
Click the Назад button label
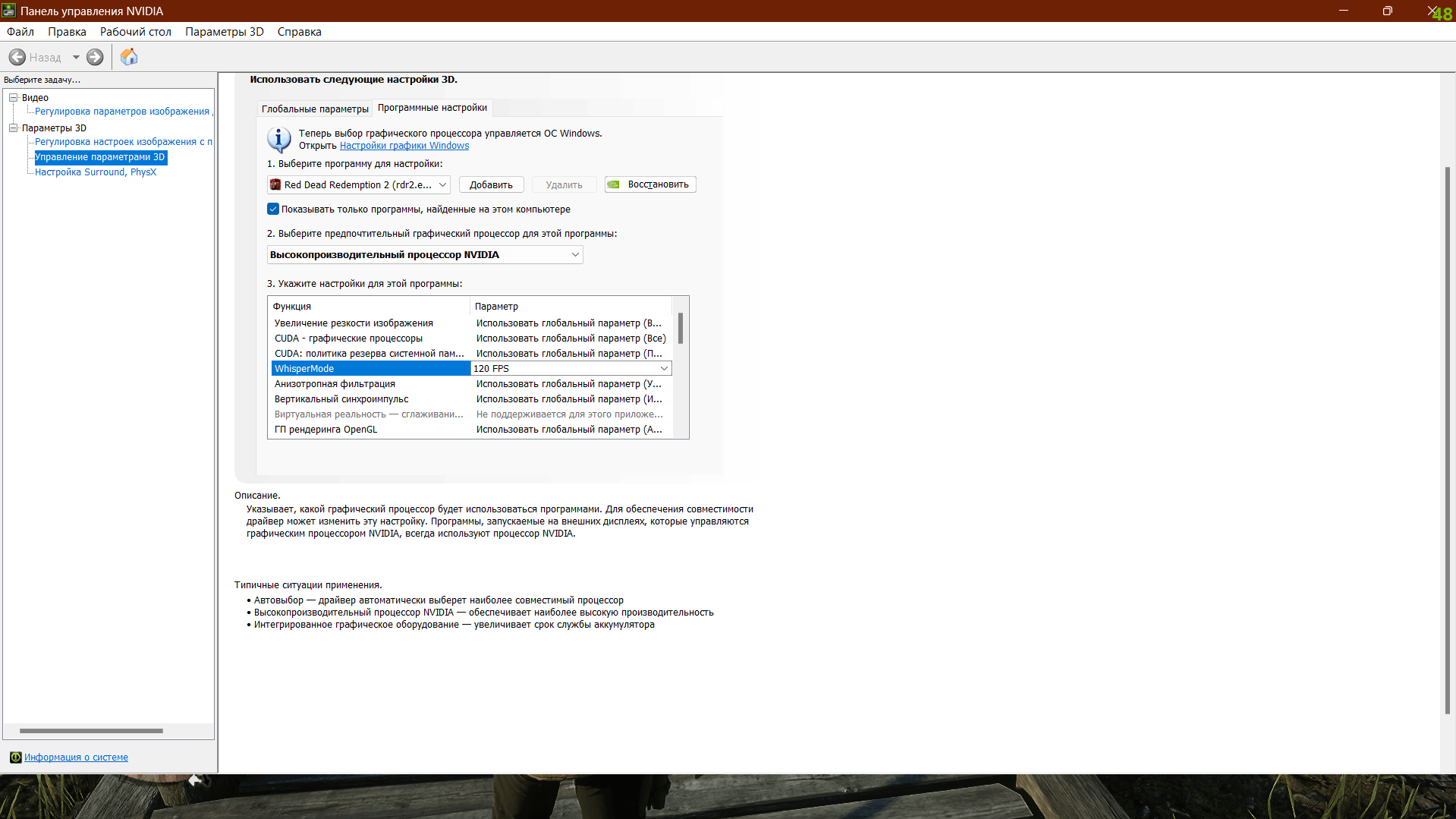(x=45, y=57)
